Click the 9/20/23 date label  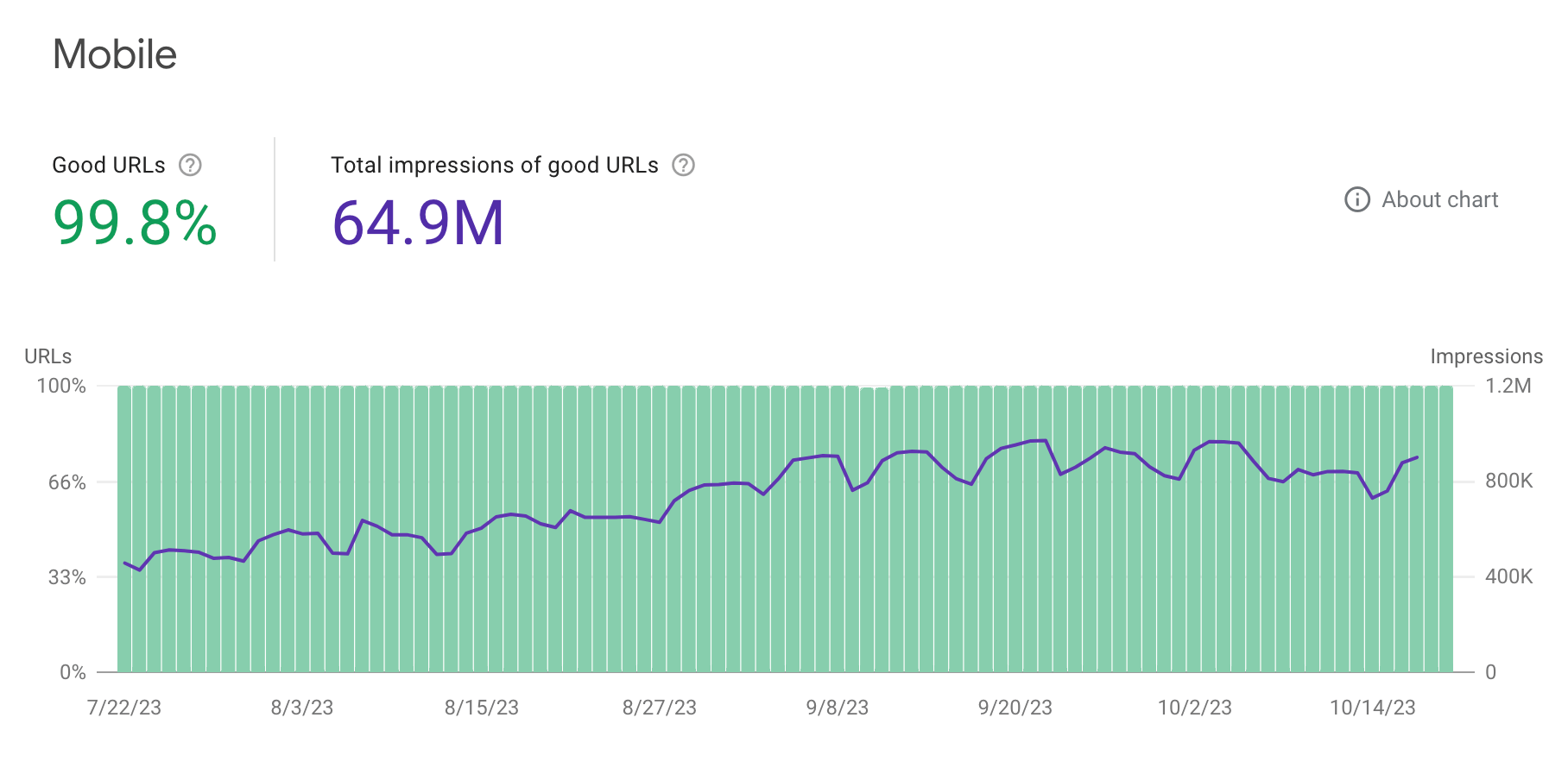(x=1015, y=708)
